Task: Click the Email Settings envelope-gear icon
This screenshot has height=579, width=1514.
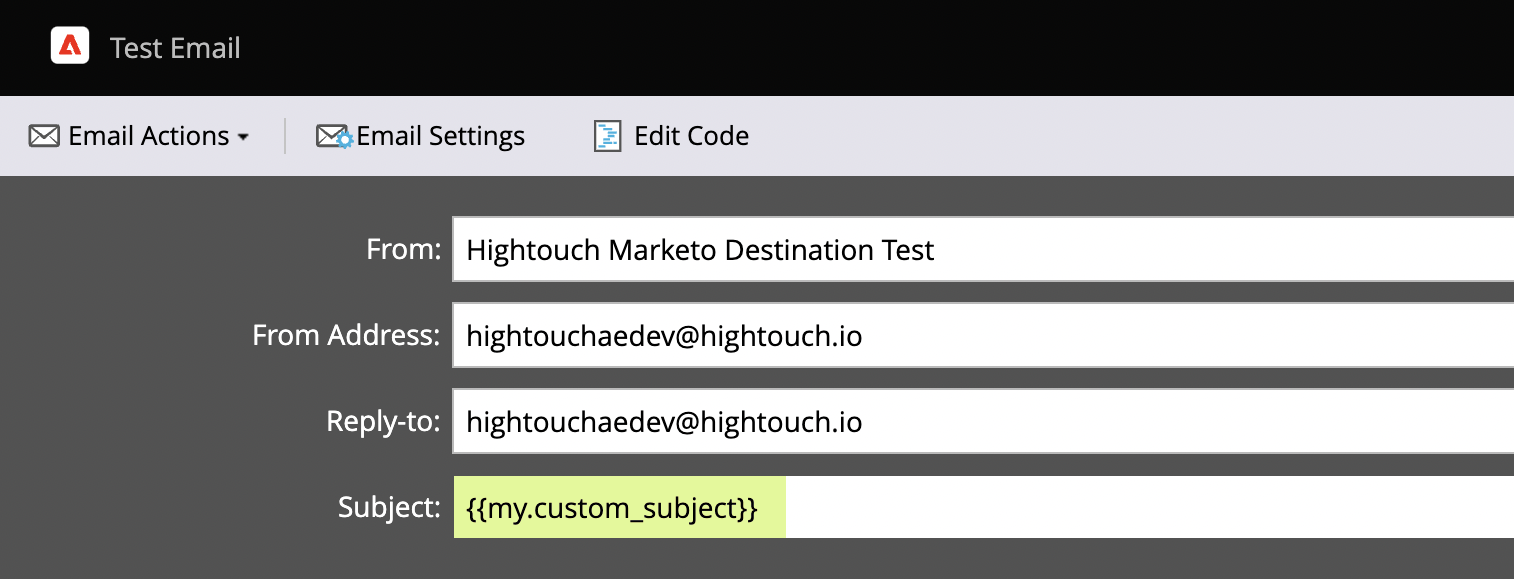Action: (333, 136)
